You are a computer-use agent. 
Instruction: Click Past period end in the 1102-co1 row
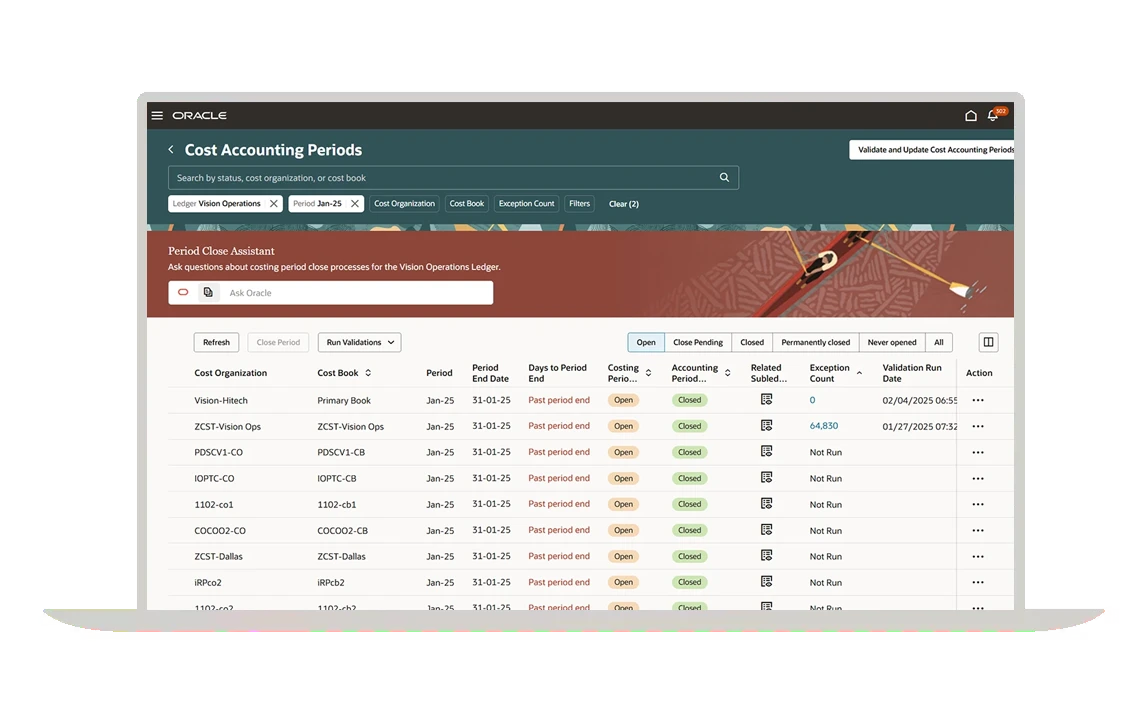(559, 504)
